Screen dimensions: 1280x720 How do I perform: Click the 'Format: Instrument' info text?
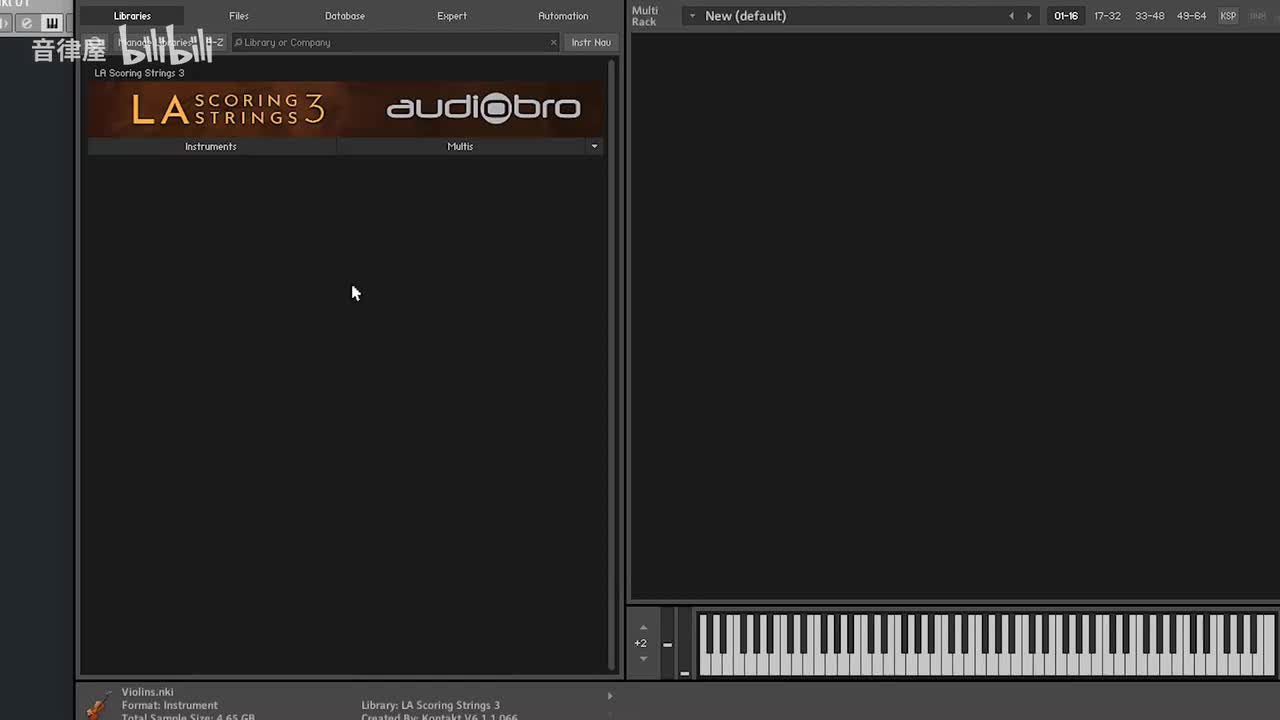tap(170, 705)
